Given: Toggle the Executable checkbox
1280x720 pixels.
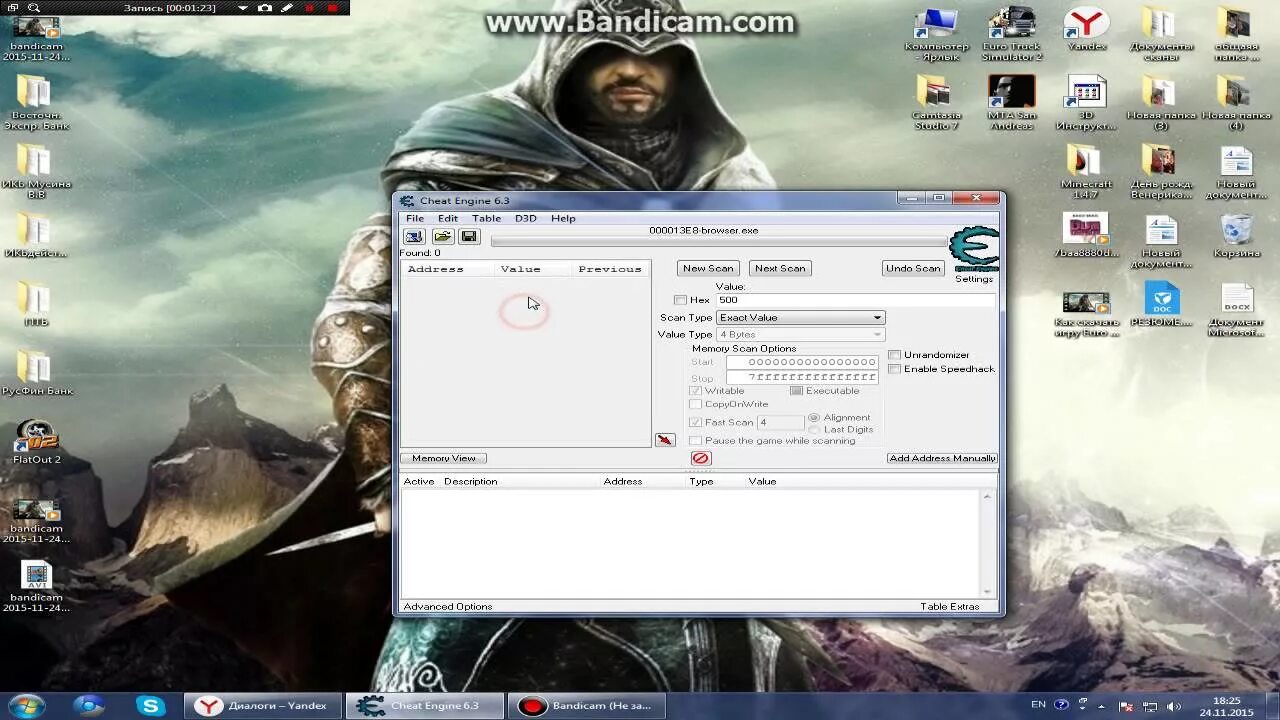Looking at the screenshot, I should tap(797, 391).
